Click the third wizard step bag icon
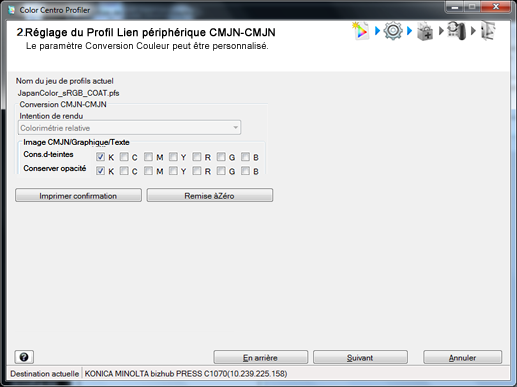 [x=425, y=31]
